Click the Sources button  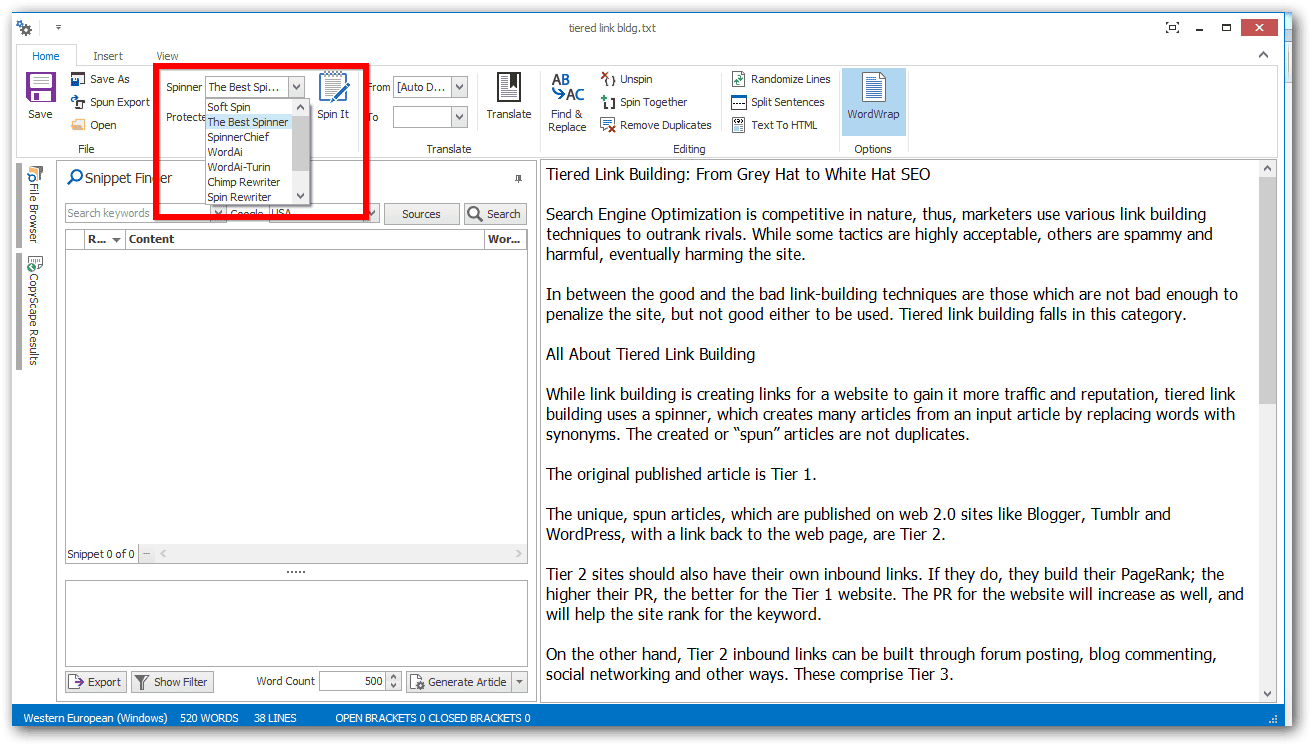[x=421, y=214]
